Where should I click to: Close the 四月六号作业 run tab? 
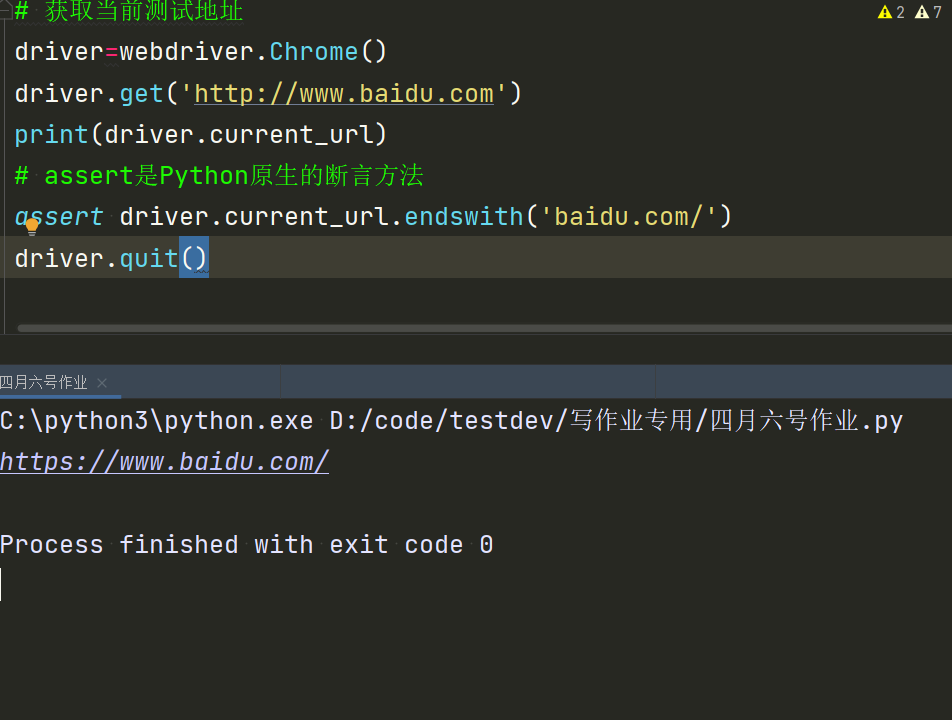click(102, 382)
